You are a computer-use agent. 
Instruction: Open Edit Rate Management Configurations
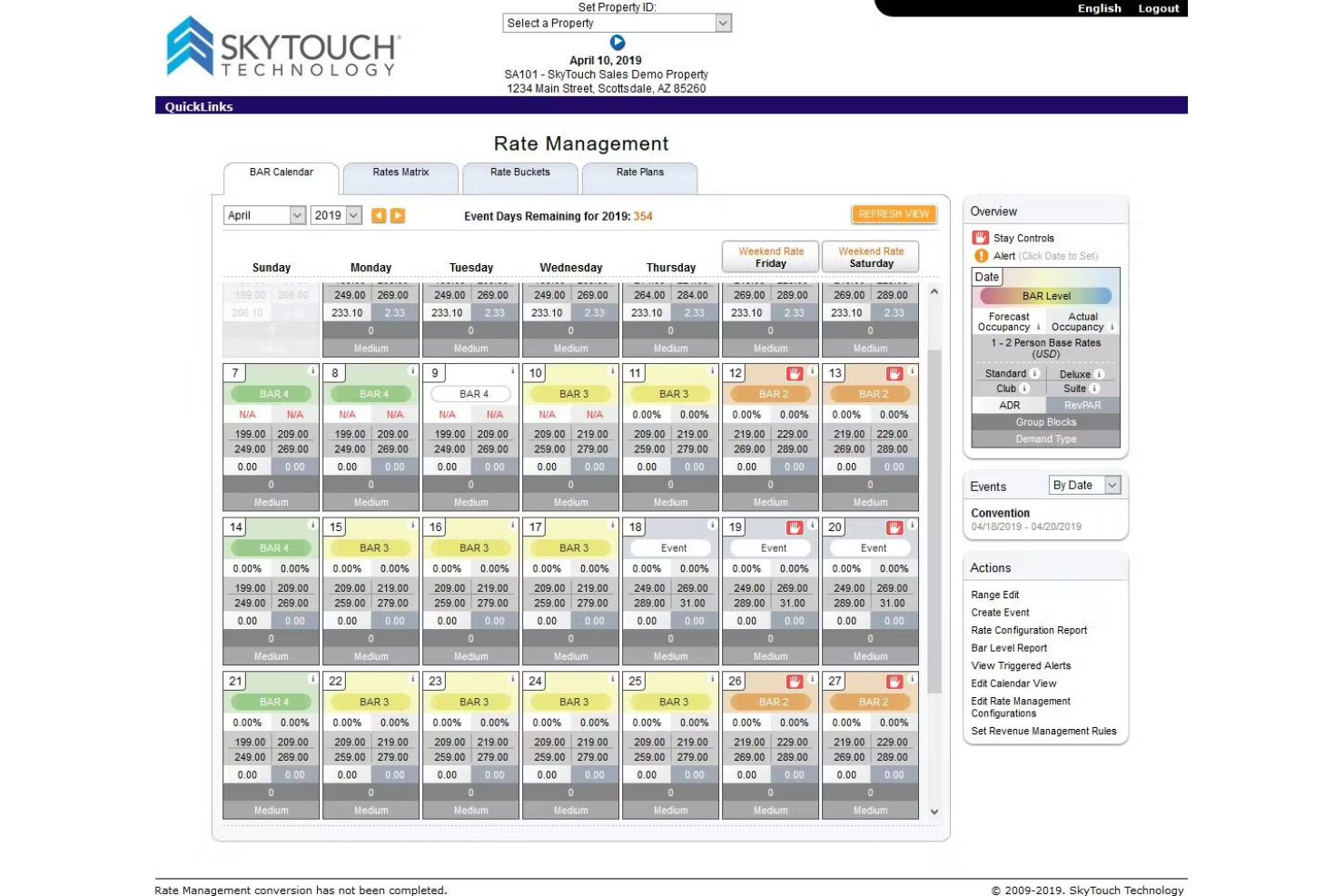tap(1021, 707)
